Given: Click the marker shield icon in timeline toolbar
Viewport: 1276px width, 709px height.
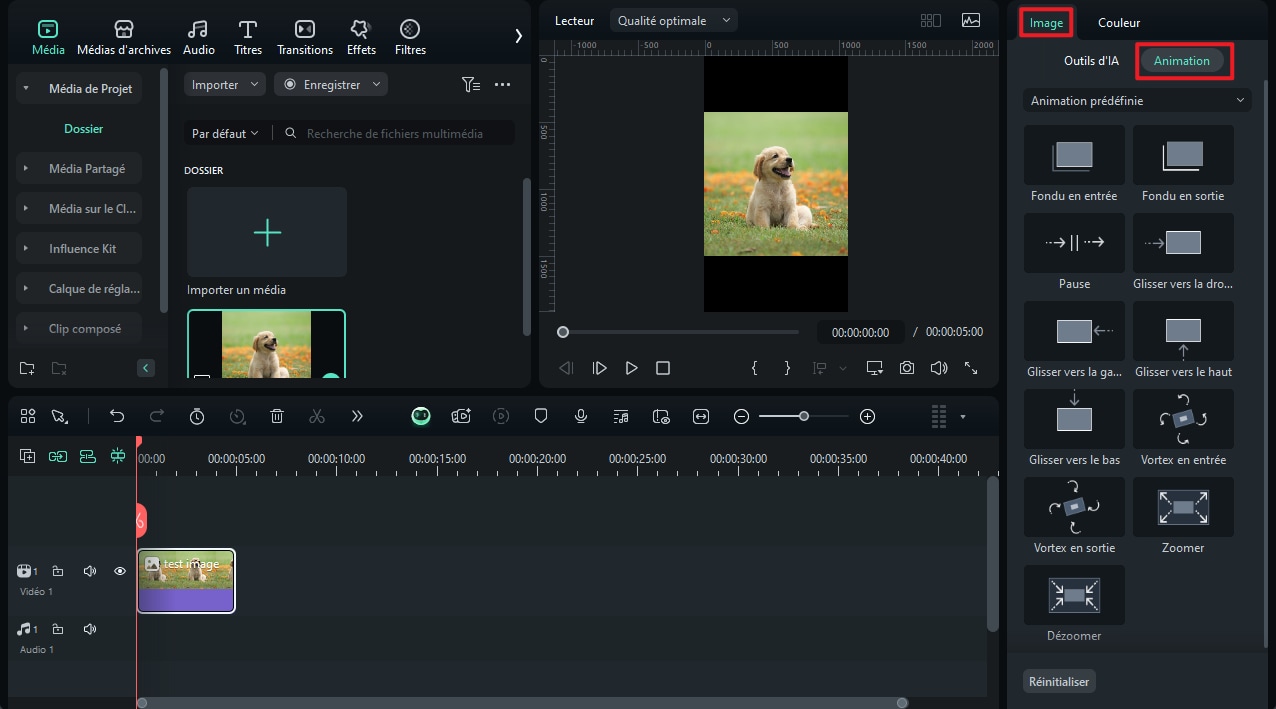Looking at the screenshot, I should point(541,416).
